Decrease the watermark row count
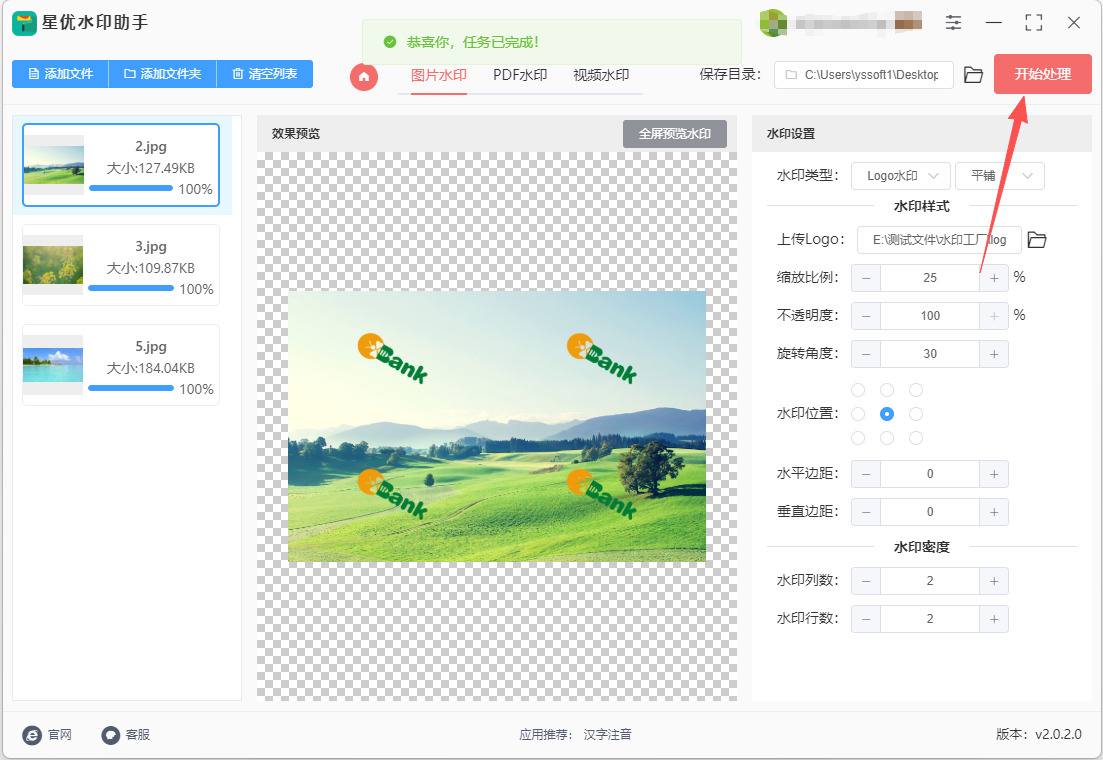1103x760 pixels. pyautogui.click(x=866, y=619)
